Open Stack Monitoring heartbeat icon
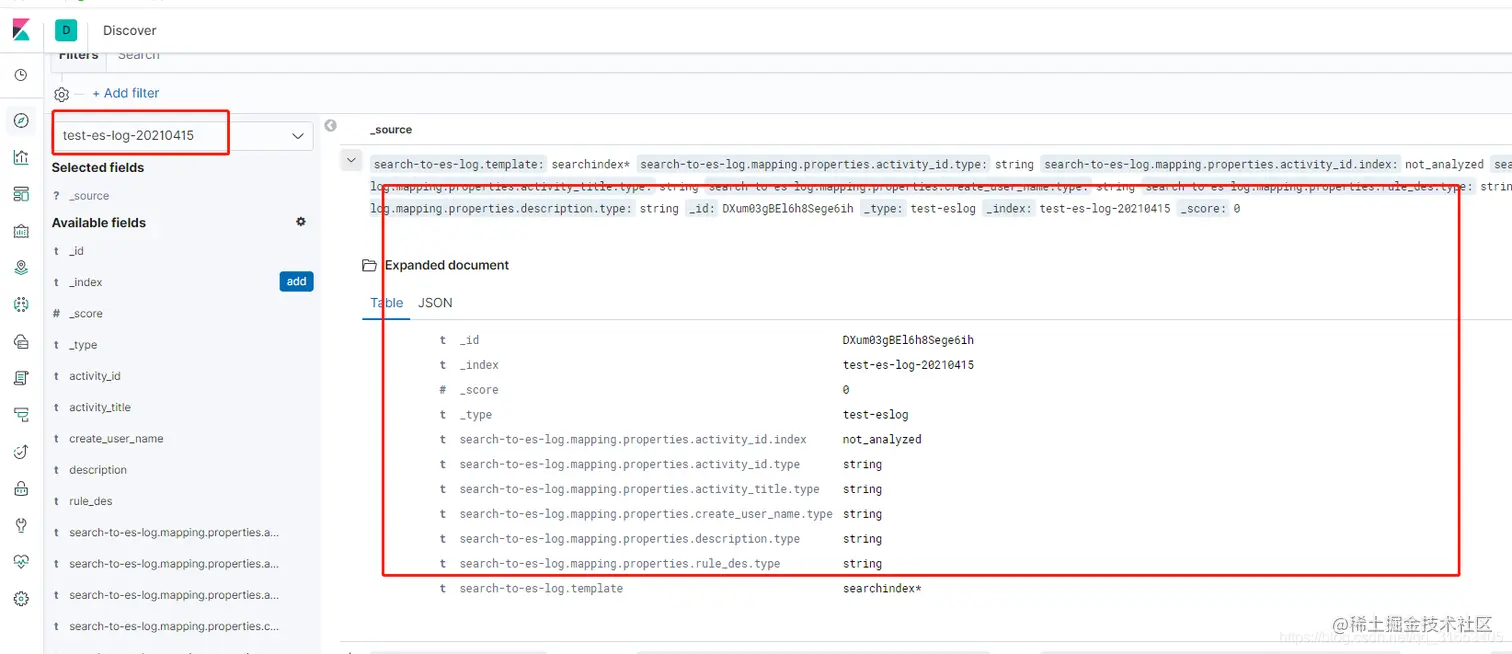 tap(21, 562)
